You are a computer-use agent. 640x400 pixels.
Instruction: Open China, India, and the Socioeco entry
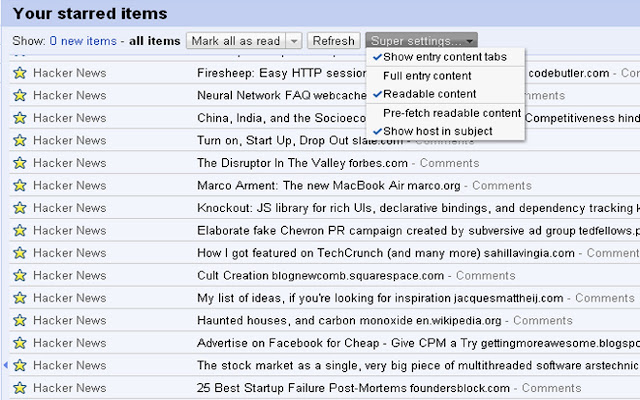[282, 118]
